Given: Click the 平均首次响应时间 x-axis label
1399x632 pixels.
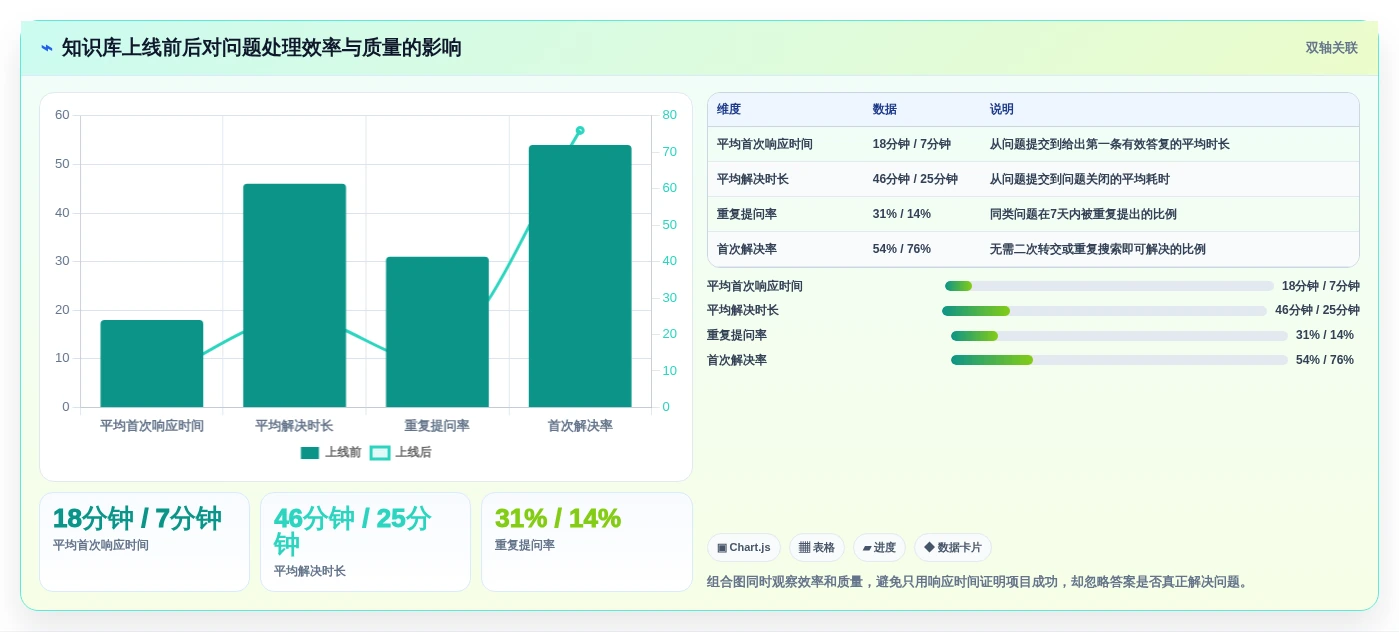Looking at the screenshot, I should [152, 426].
